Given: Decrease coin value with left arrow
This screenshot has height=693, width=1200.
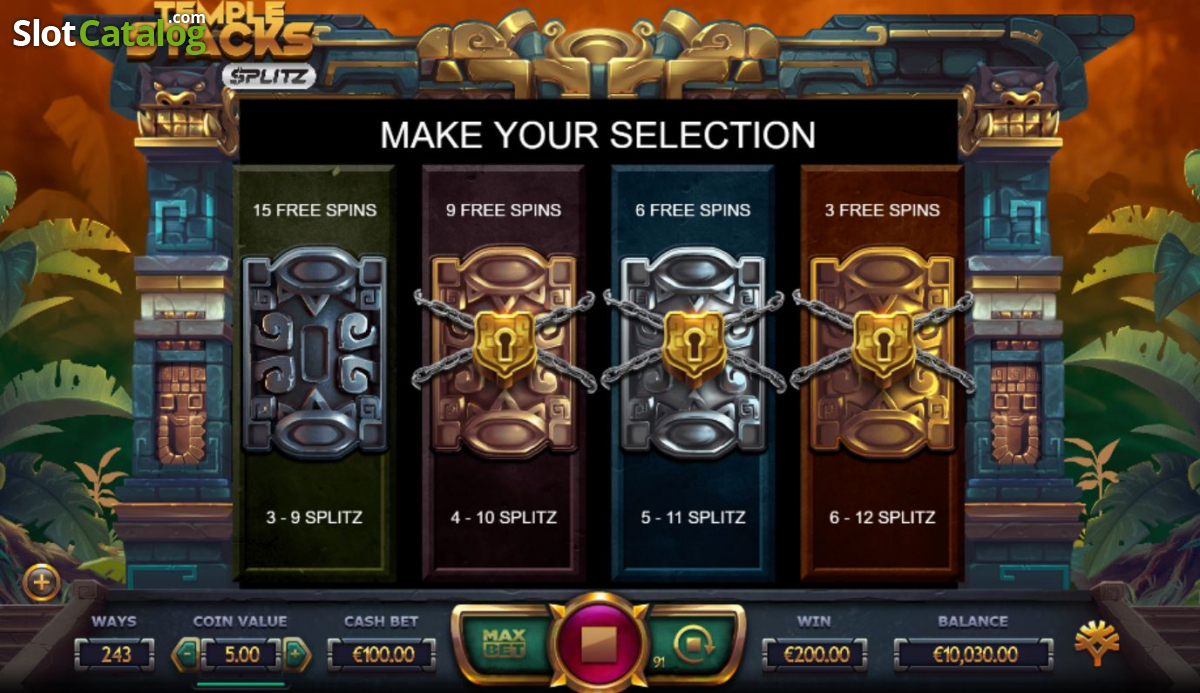Looking at the screenshot, I should point(185,655).
